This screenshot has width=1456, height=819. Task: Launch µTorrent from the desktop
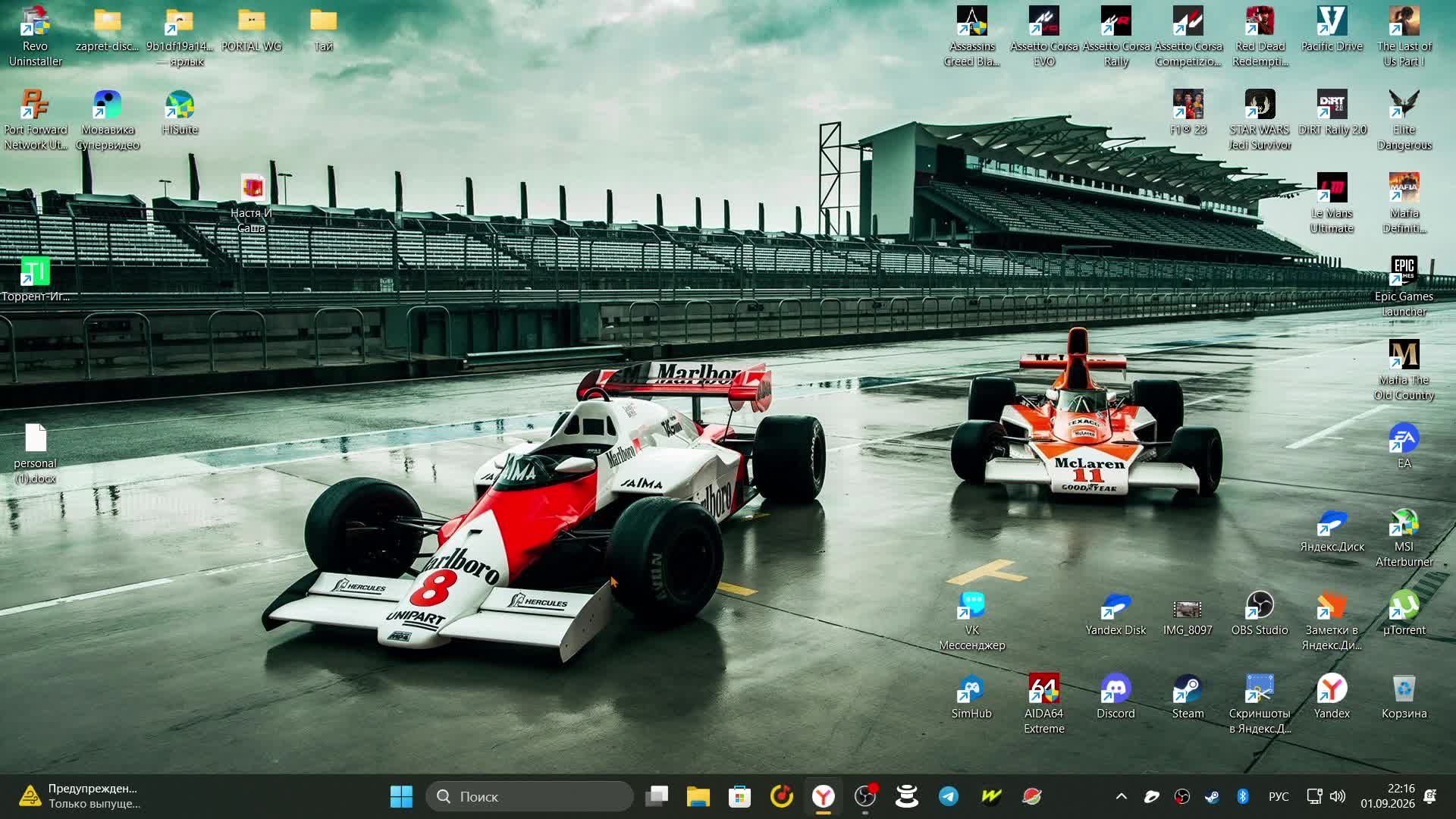point(1404,613)
